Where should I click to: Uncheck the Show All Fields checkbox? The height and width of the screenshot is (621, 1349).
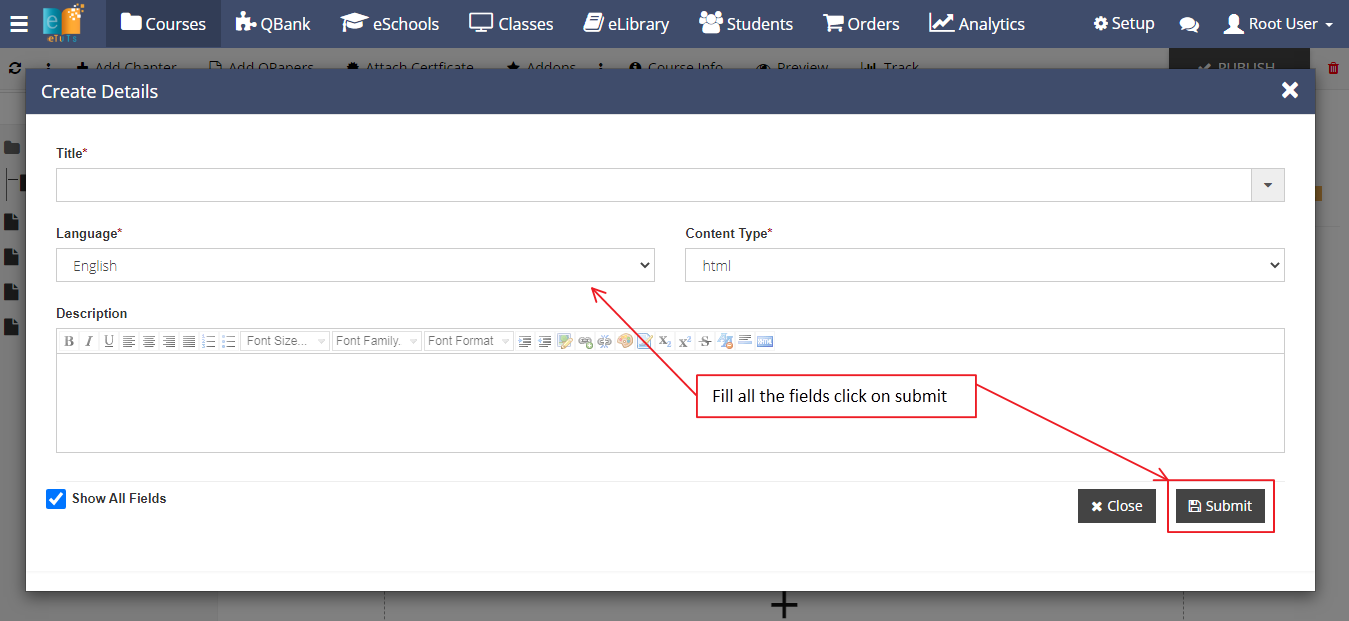point(56,498)
